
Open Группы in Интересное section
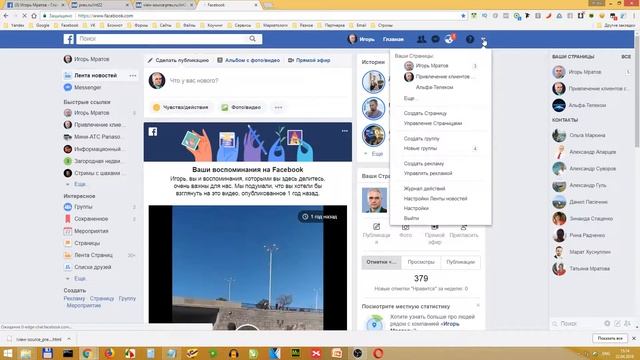(x=83, y=207)
